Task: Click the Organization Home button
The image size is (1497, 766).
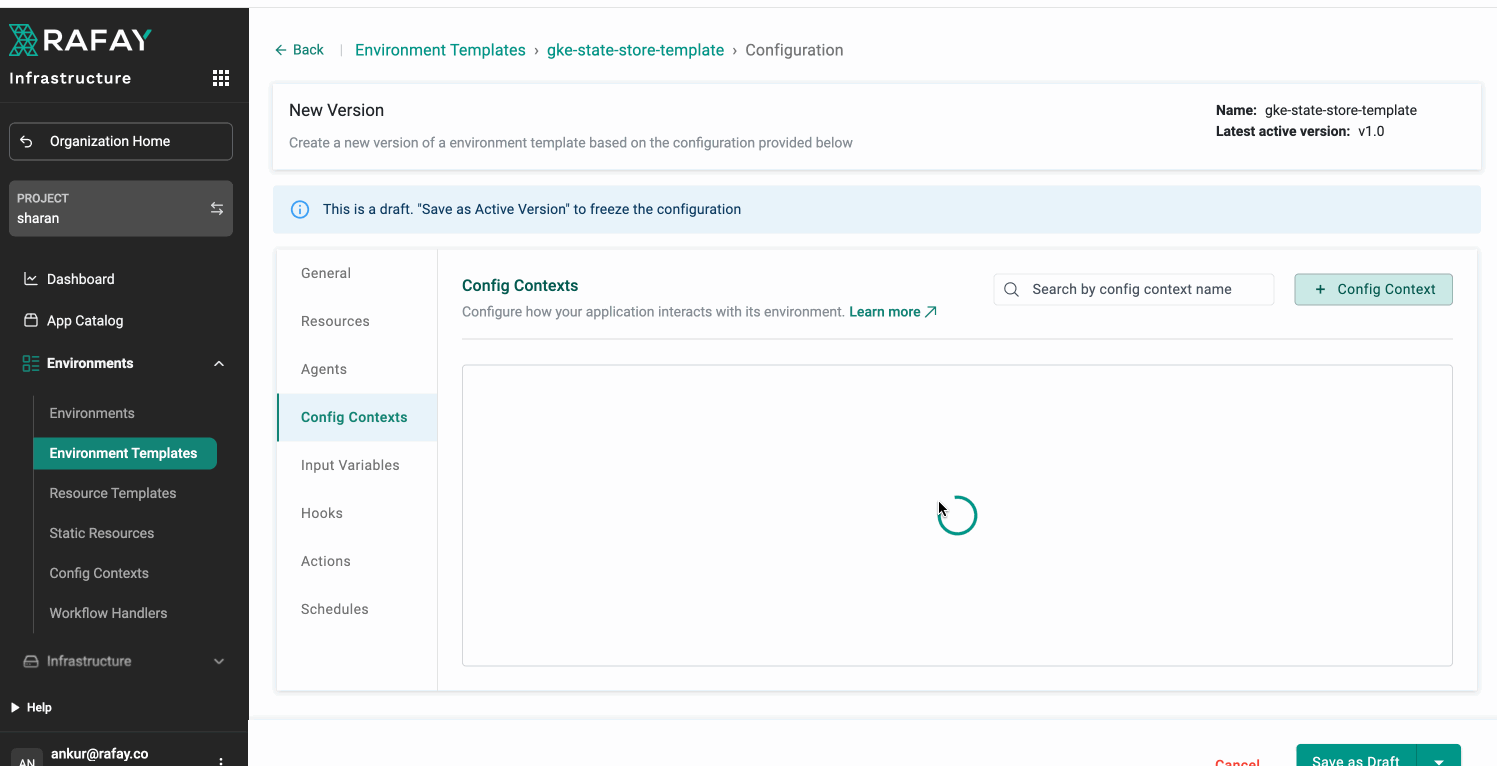Action: point(121,141)
